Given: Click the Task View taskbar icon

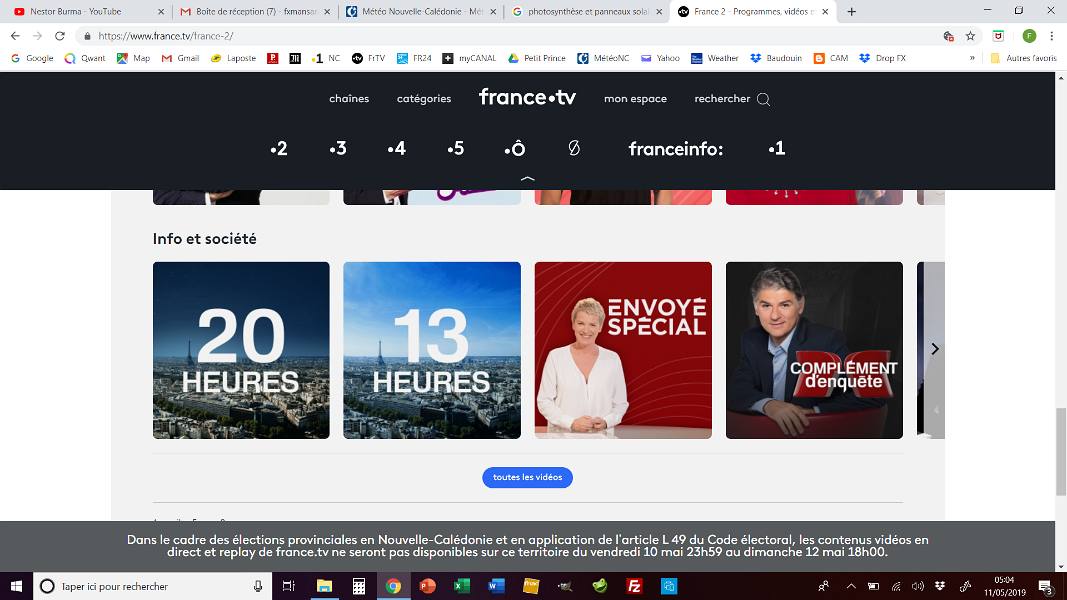Looking at the screenshot, I should point(289,586).
